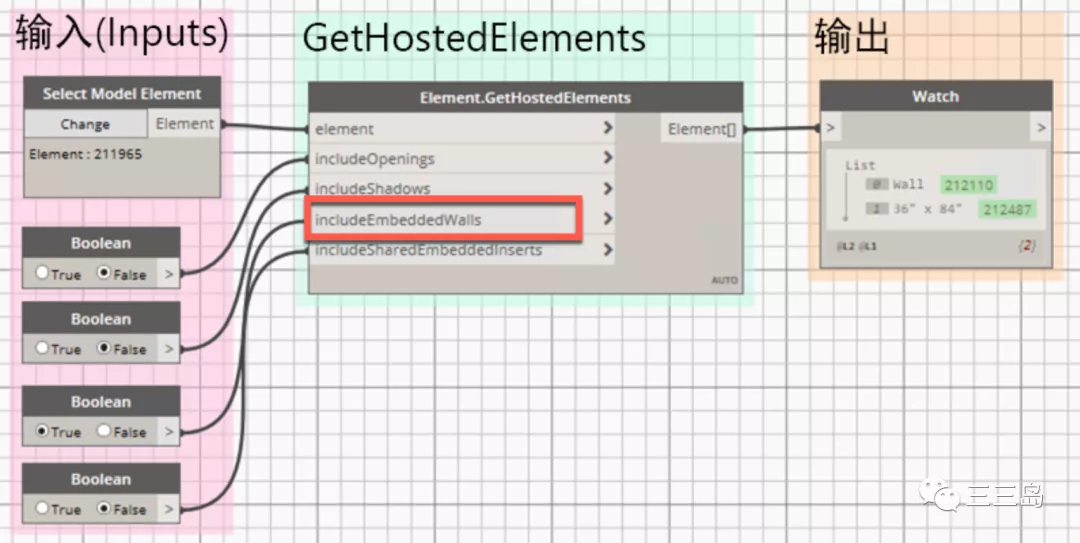The height and width of the screenshot is (543, 1080).
Task: Click the Element output port of Select Model Element
Action: [x=184, y=123]
